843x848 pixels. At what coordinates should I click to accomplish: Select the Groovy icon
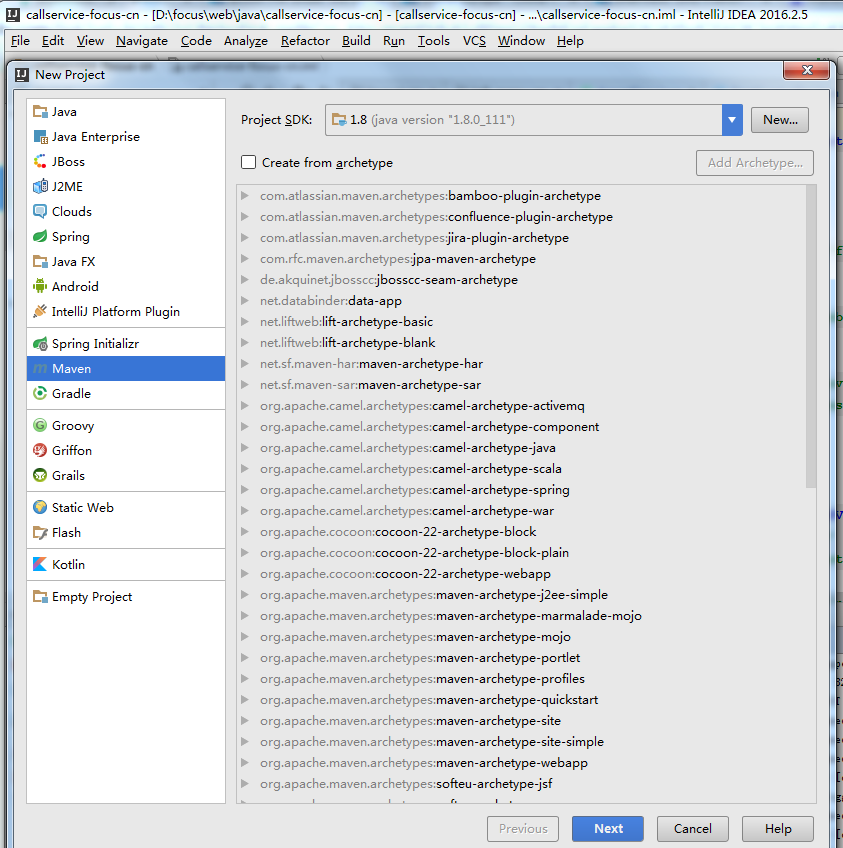pos(40,426)
